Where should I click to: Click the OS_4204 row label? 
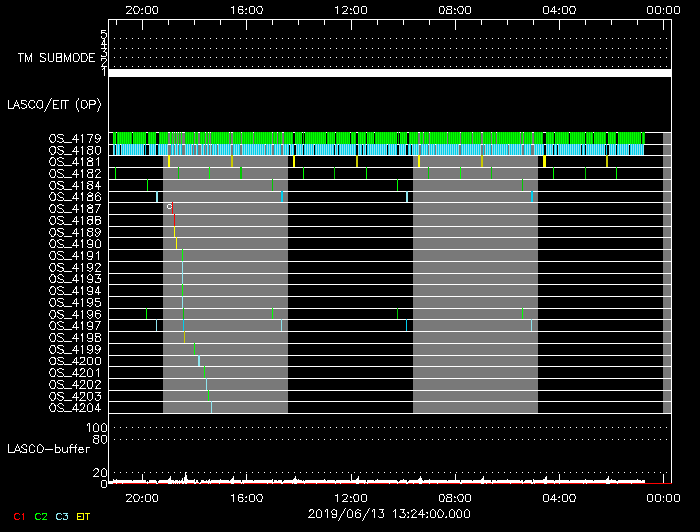tap(74, 408)
